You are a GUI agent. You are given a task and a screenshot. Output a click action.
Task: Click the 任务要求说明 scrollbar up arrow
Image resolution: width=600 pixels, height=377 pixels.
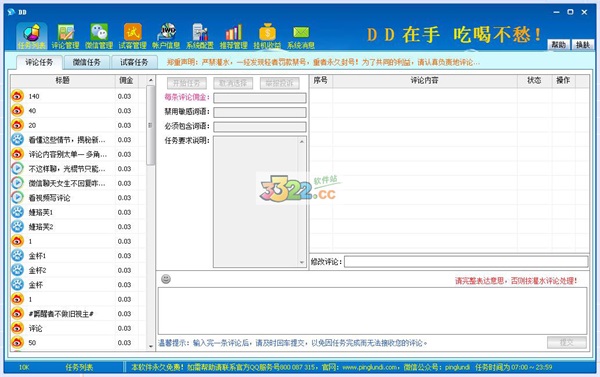(x=302, y=142)
